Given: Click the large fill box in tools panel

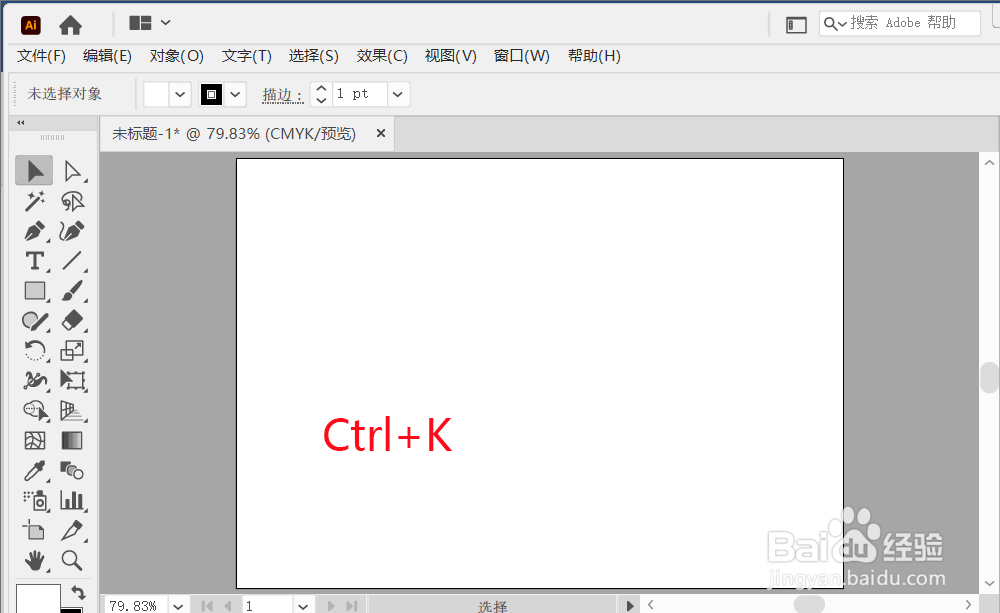Looking at the screenshot, I should pyautogui.click(x=38, y=599).
